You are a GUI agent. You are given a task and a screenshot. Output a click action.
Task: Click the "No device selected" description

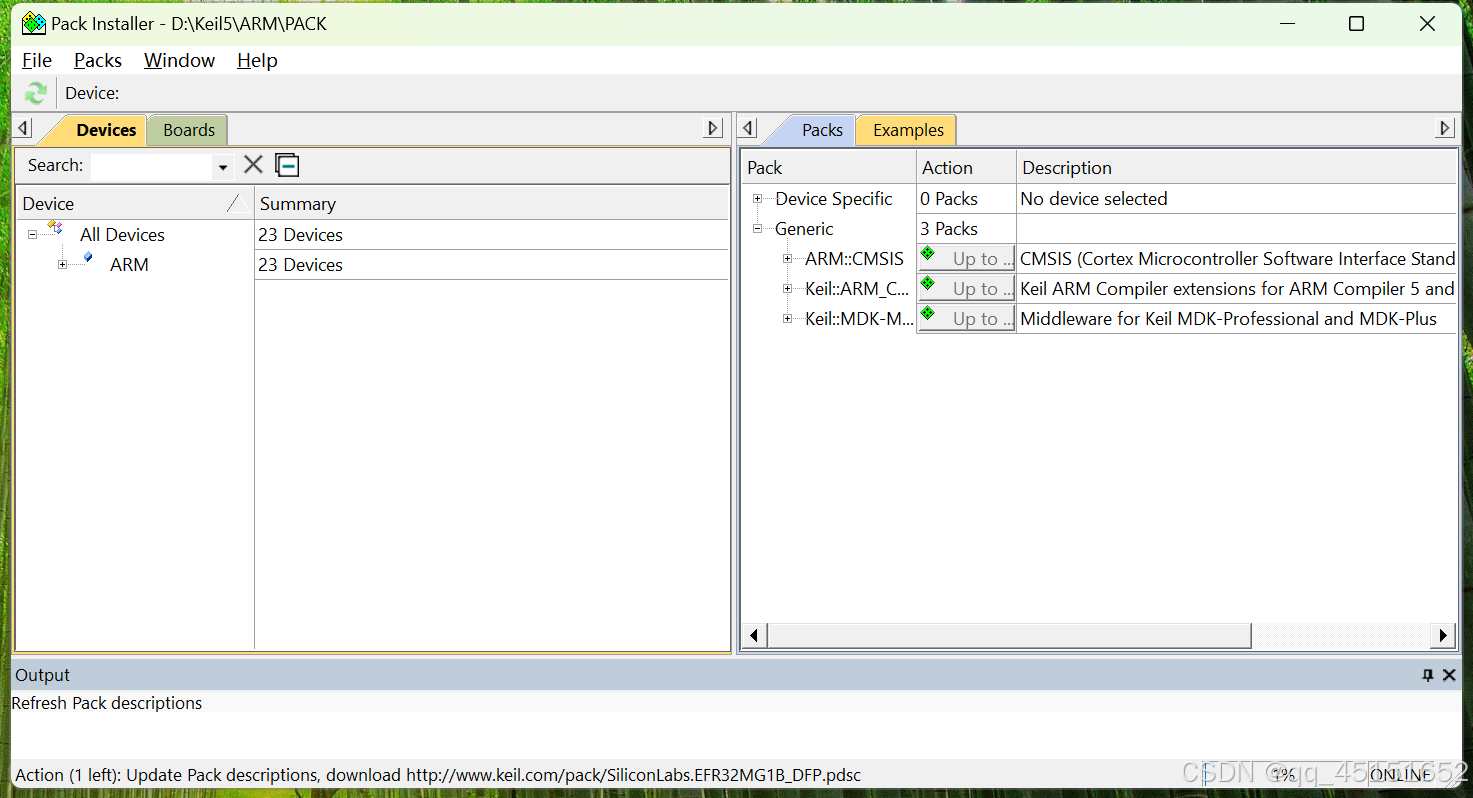[1093, 199]
